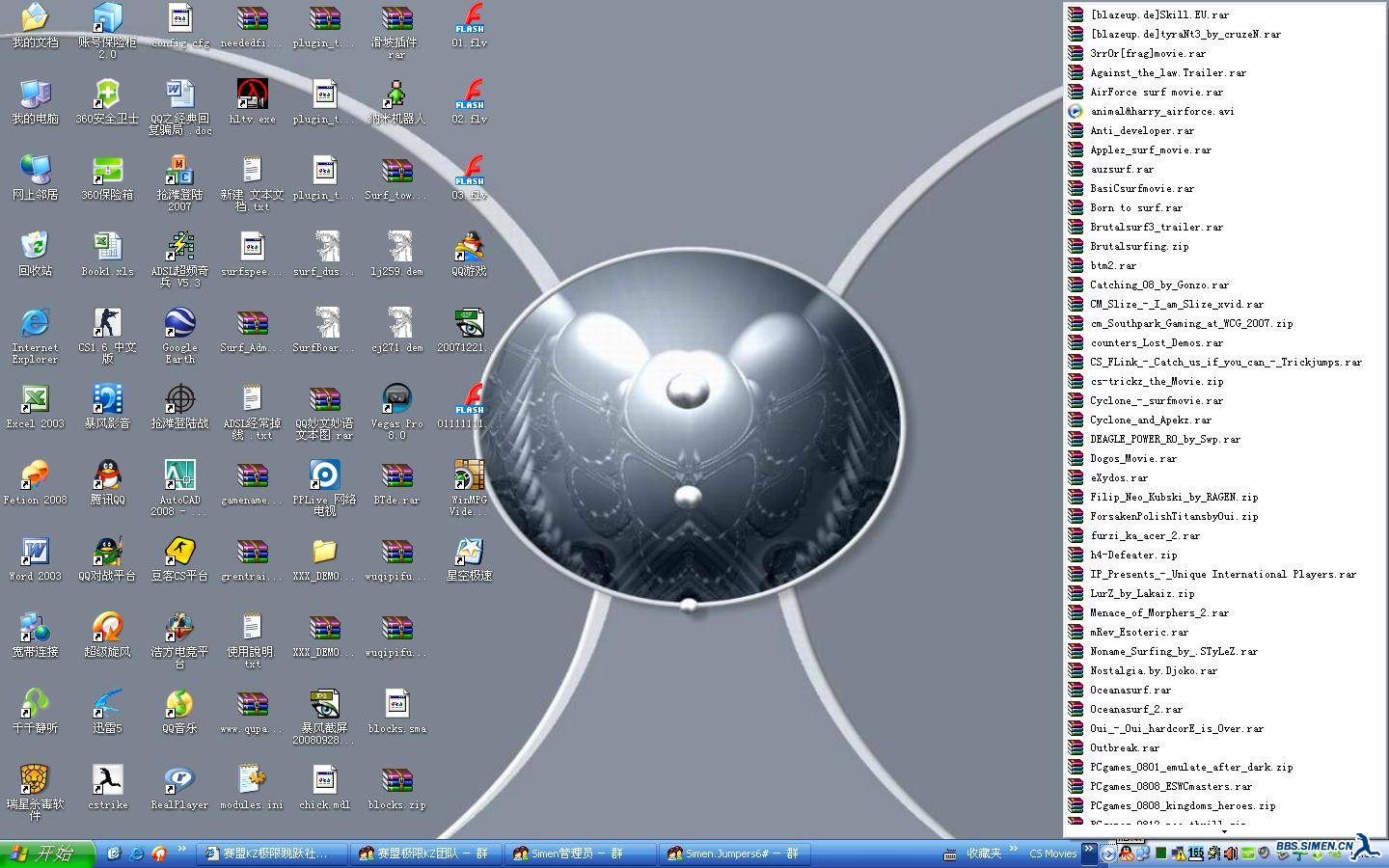Click the Quick Launch Internet Explorer icon
Image resolution: width=1389 pixels, height=868 pixels.
tap(136, 854)
